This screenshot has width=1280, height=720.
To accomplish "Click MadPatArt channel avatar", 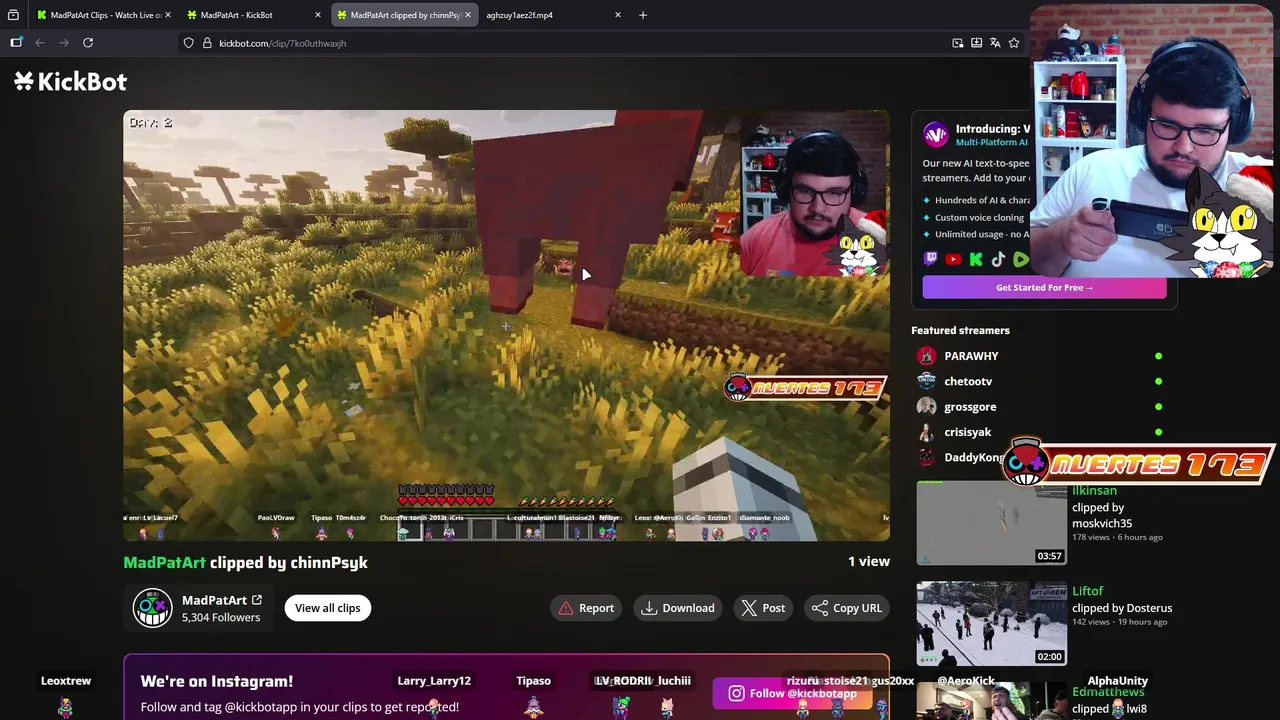I will click(152, 608).
